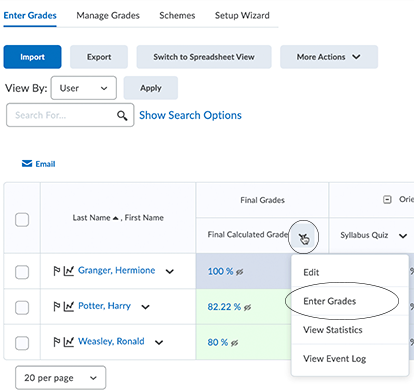Choose Enter Grades from the context menu

(x=350, y=301)
